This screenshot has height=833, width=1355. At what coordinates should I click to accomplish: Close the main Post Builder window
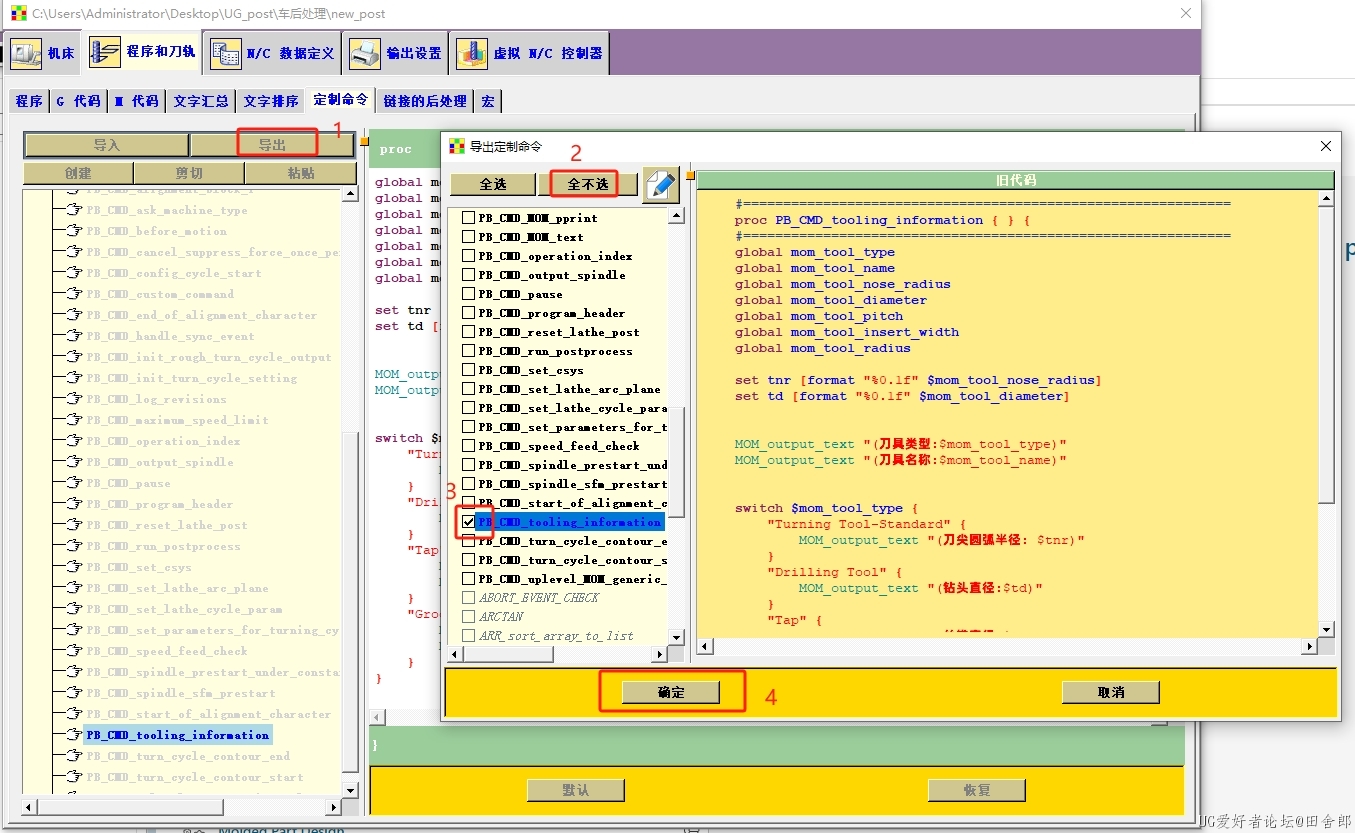[1186, 13]
